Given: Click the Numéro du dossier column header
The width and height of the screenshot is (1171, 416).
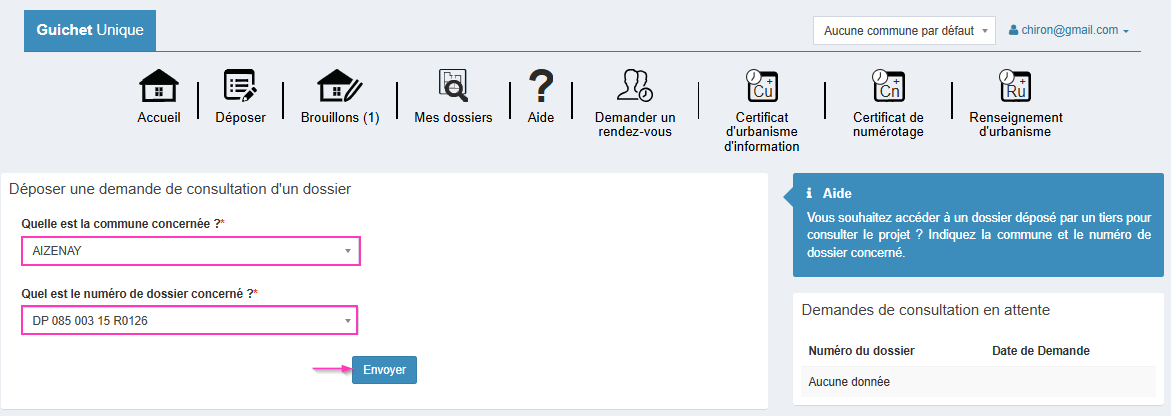Looking at the screenshot, I should pyautogui.click(x=861, y=351).
